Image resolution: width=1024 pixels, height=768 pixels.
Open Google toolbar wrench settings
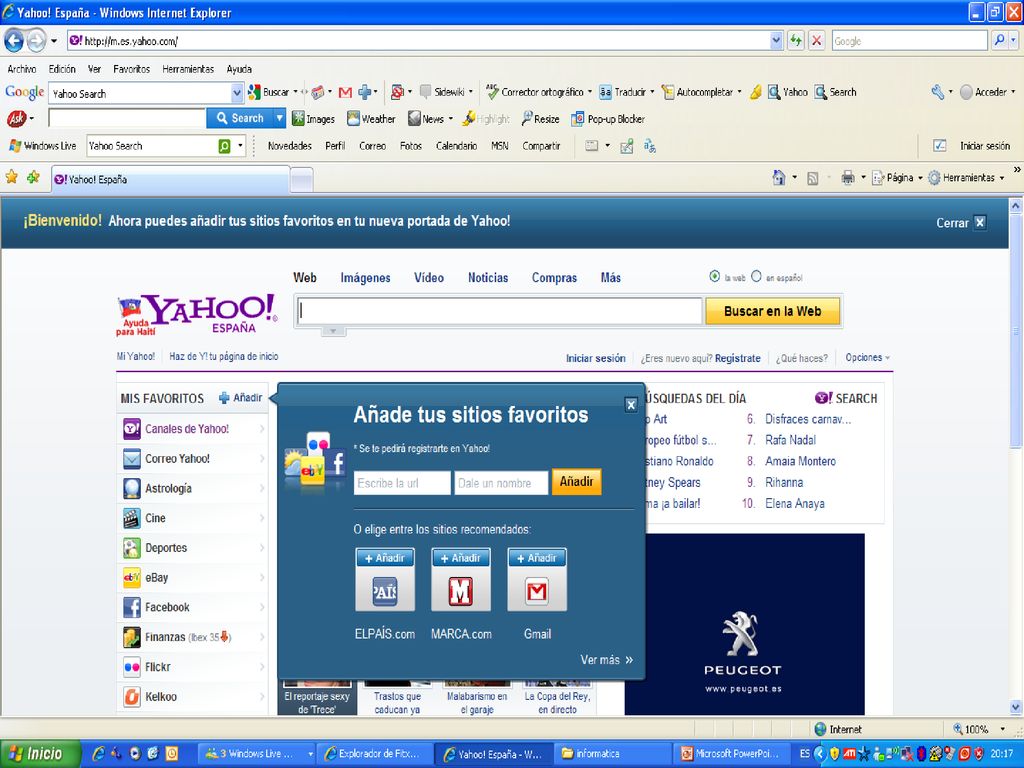pyautogui.click(x=938, y=92)
